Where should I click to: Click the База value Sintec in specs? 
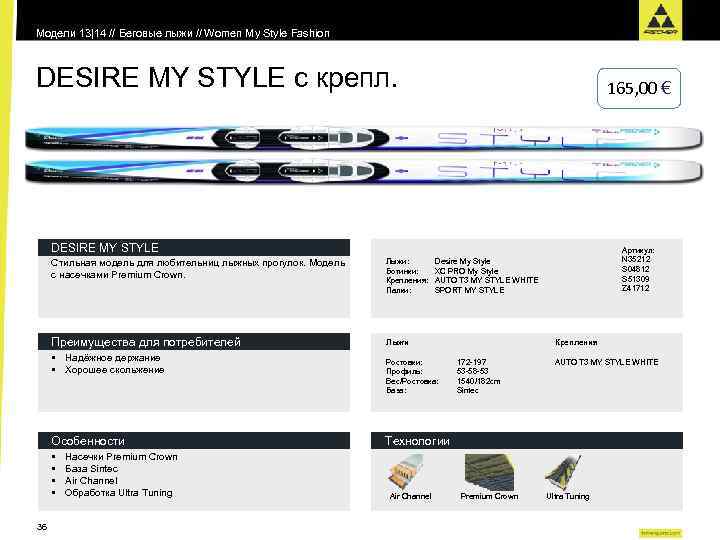(467, 390)
